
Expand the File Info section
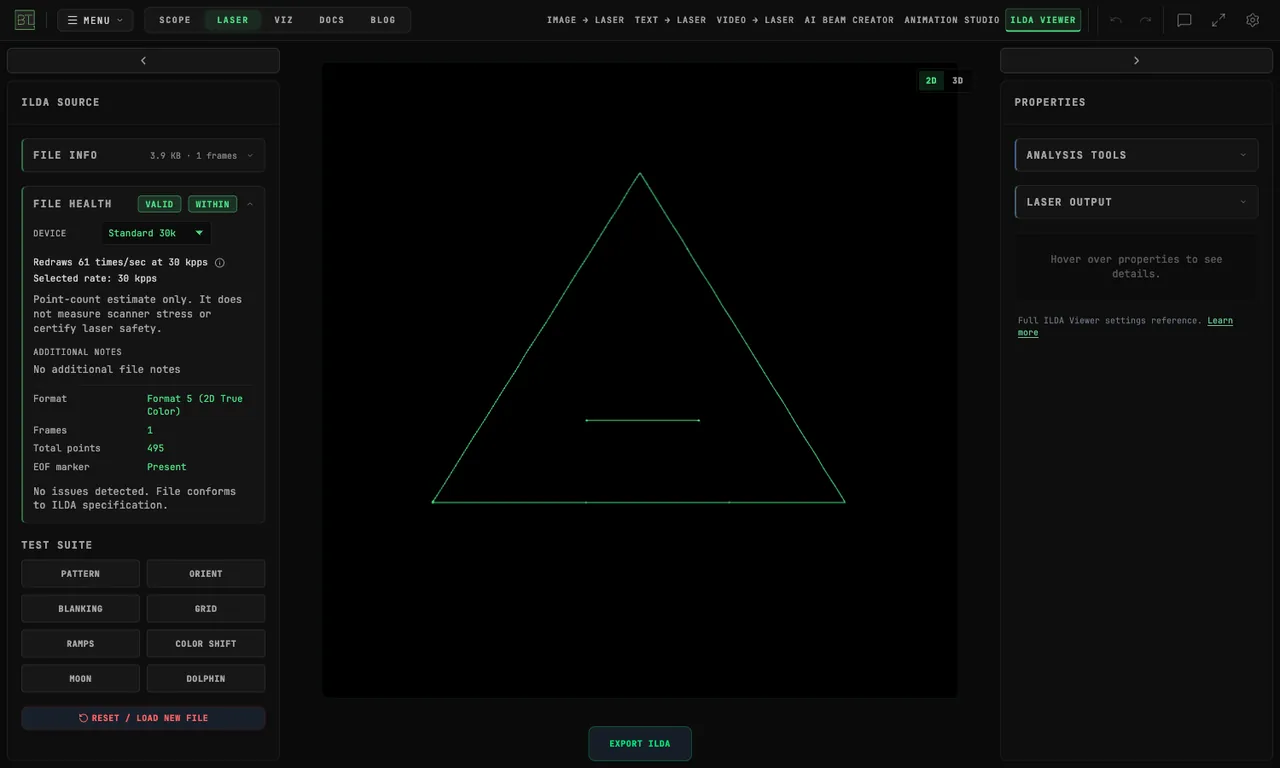tap(143, 155)
